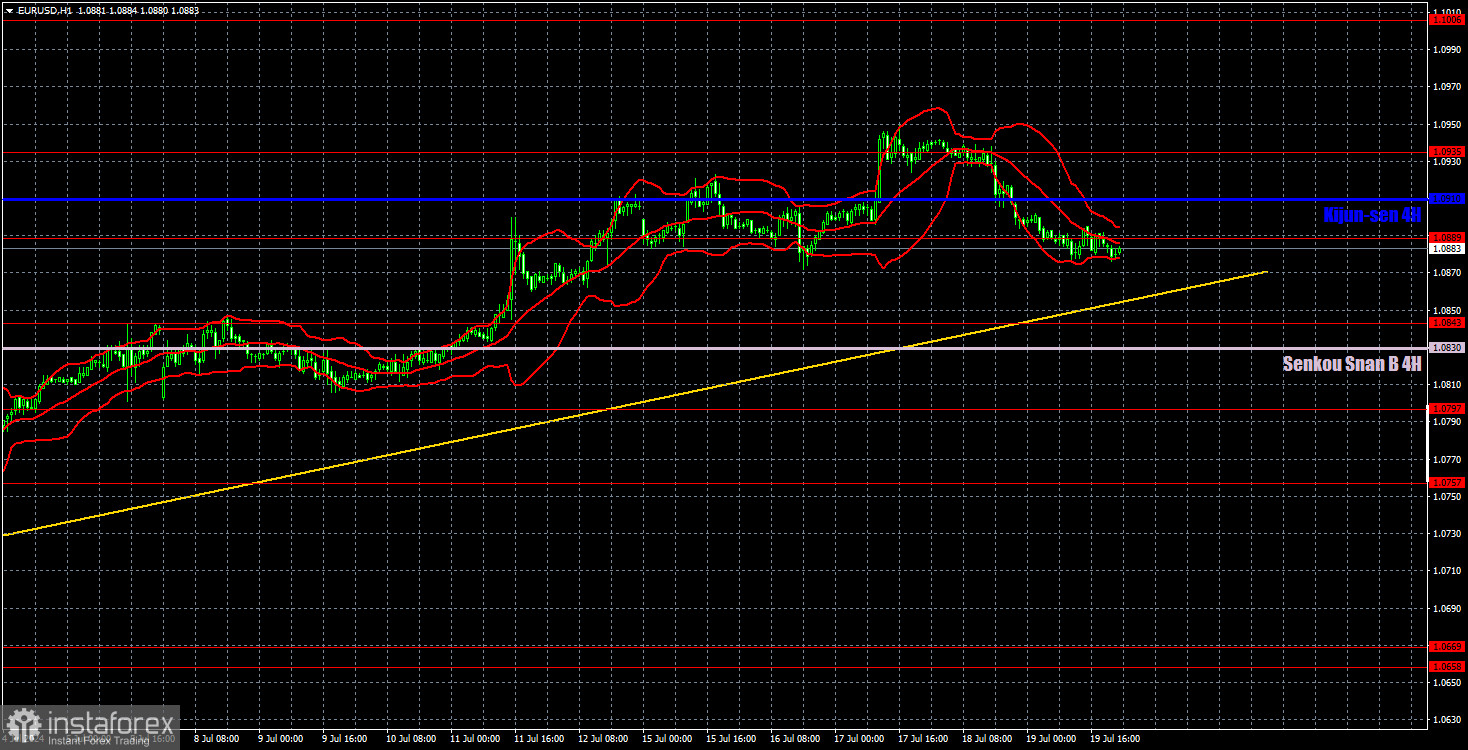1468x750 pixels.
Task: Click the red 1.0797 price level tag
Action: [x=1447, y=408]
